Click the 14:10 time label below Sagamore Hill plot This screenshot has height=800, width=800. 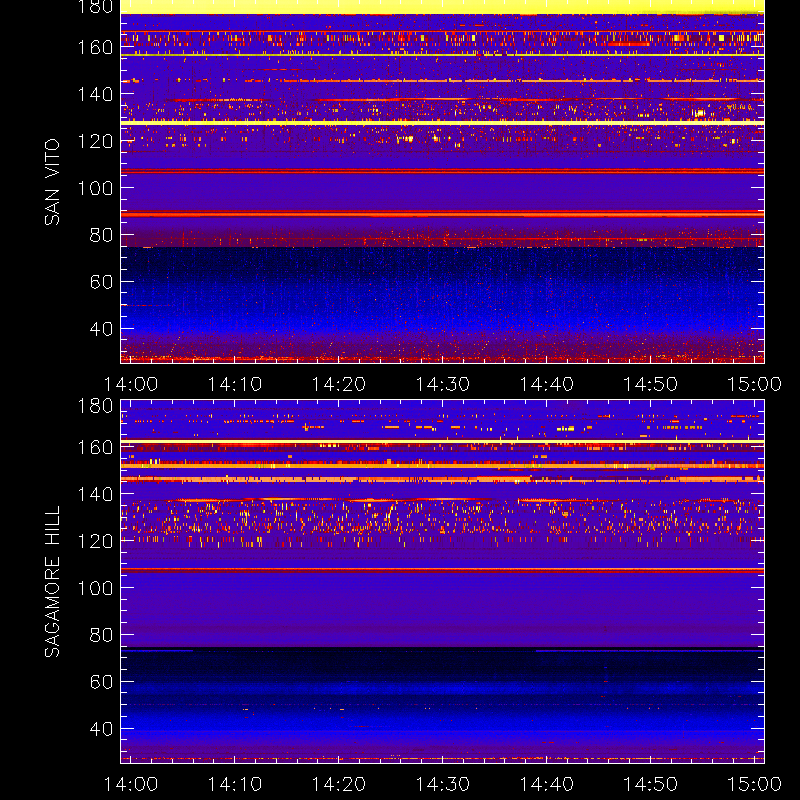(235, 784)
